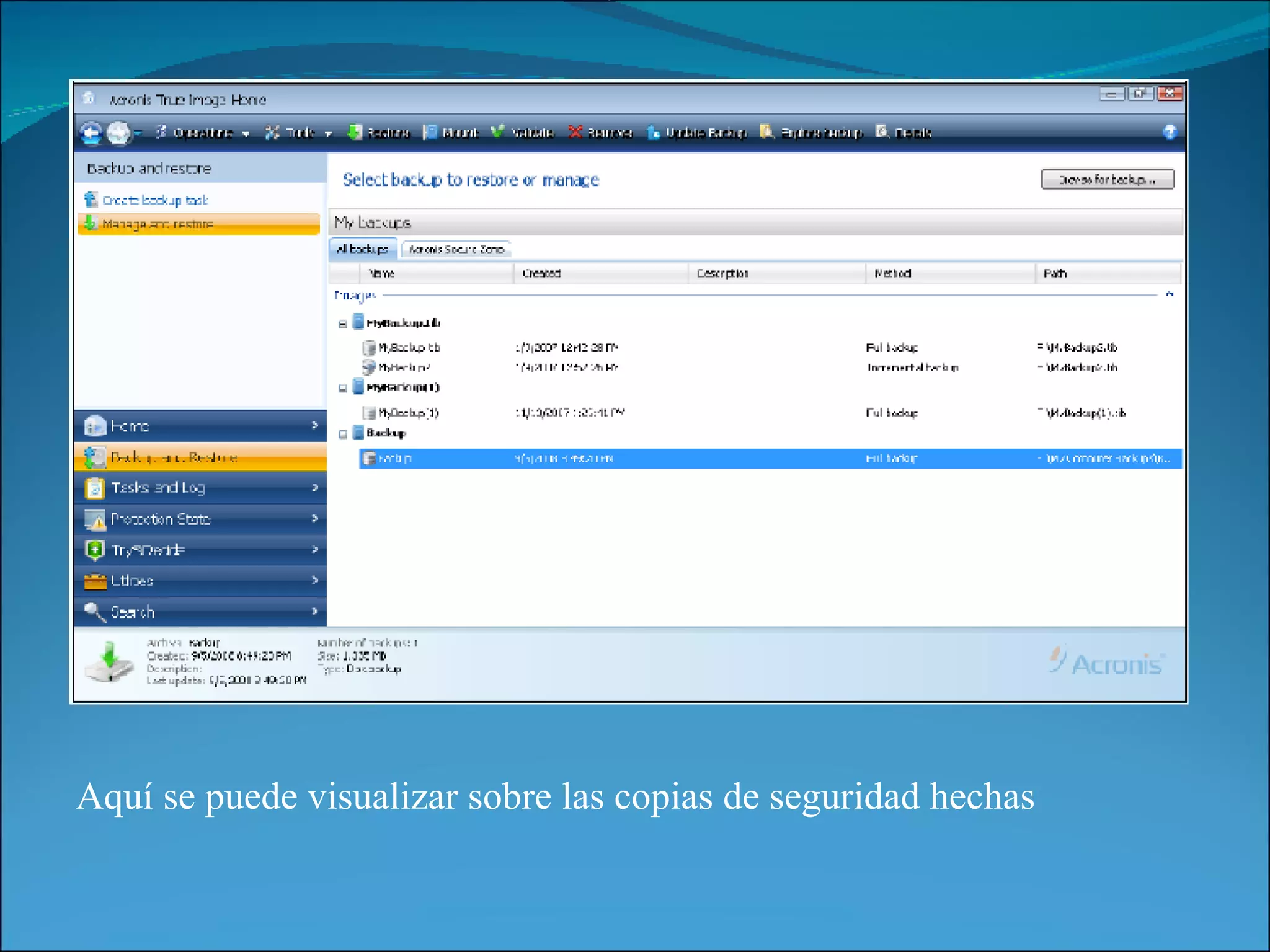Select the MyBackup(1) archive group

403,387
